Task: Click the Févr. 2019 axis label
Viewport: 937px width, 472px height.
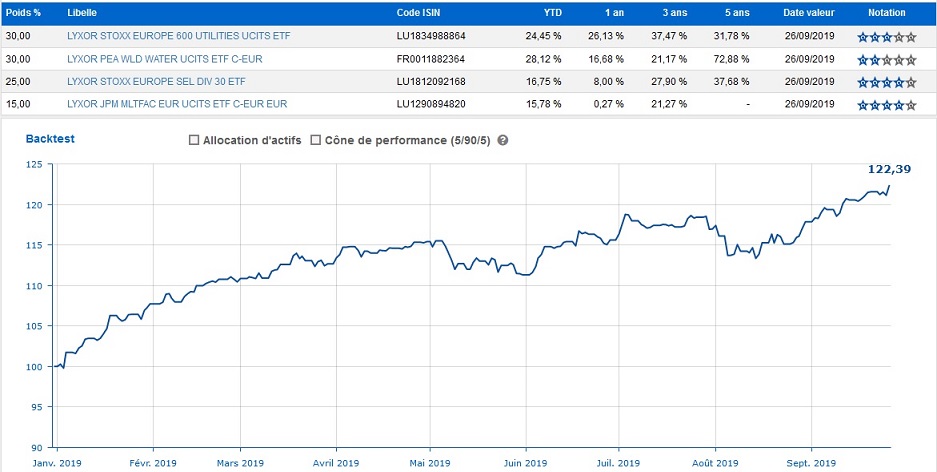Action: tap(154, 463)
